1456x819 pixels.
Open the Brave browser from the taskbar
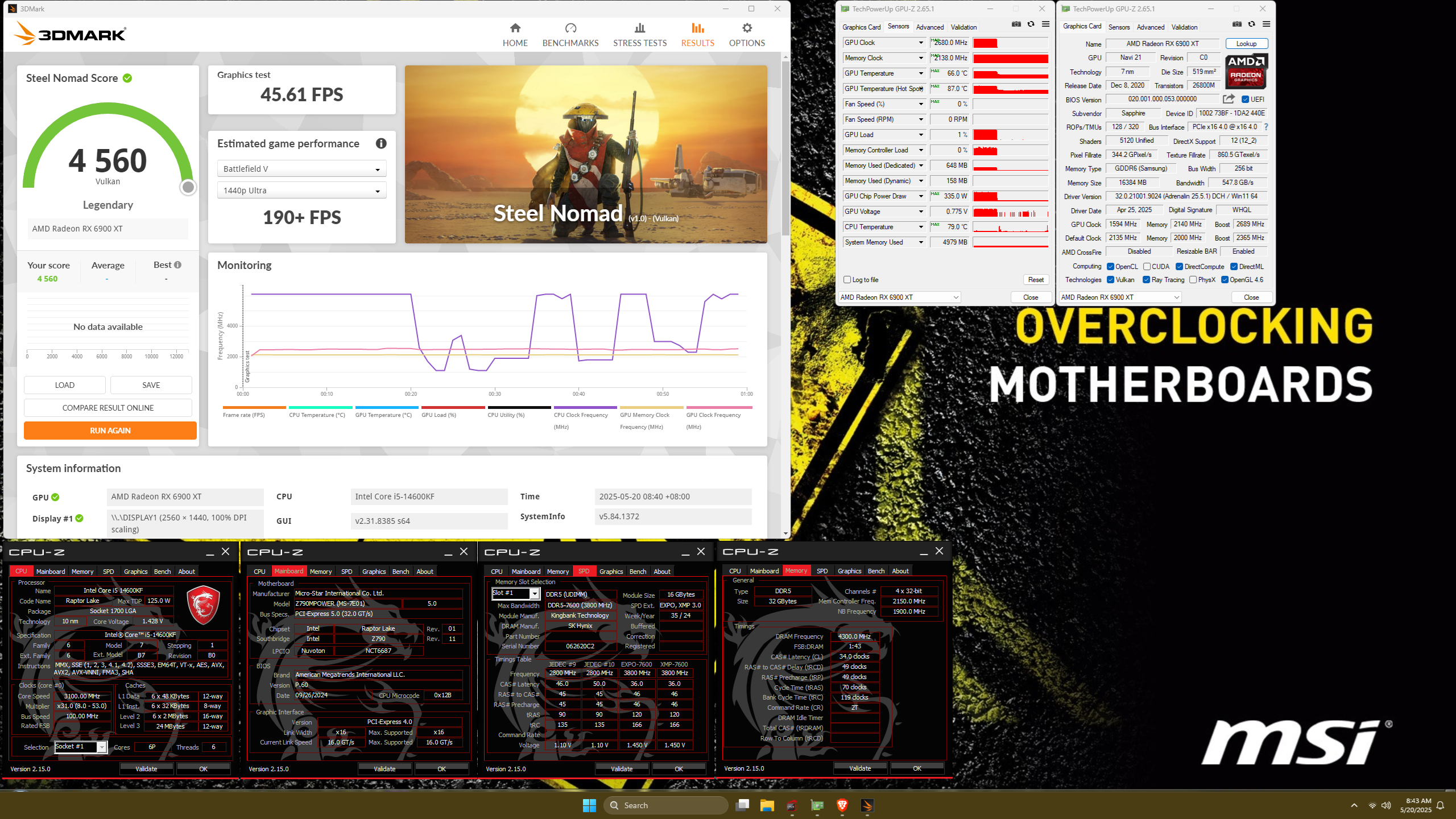point(842,805)
